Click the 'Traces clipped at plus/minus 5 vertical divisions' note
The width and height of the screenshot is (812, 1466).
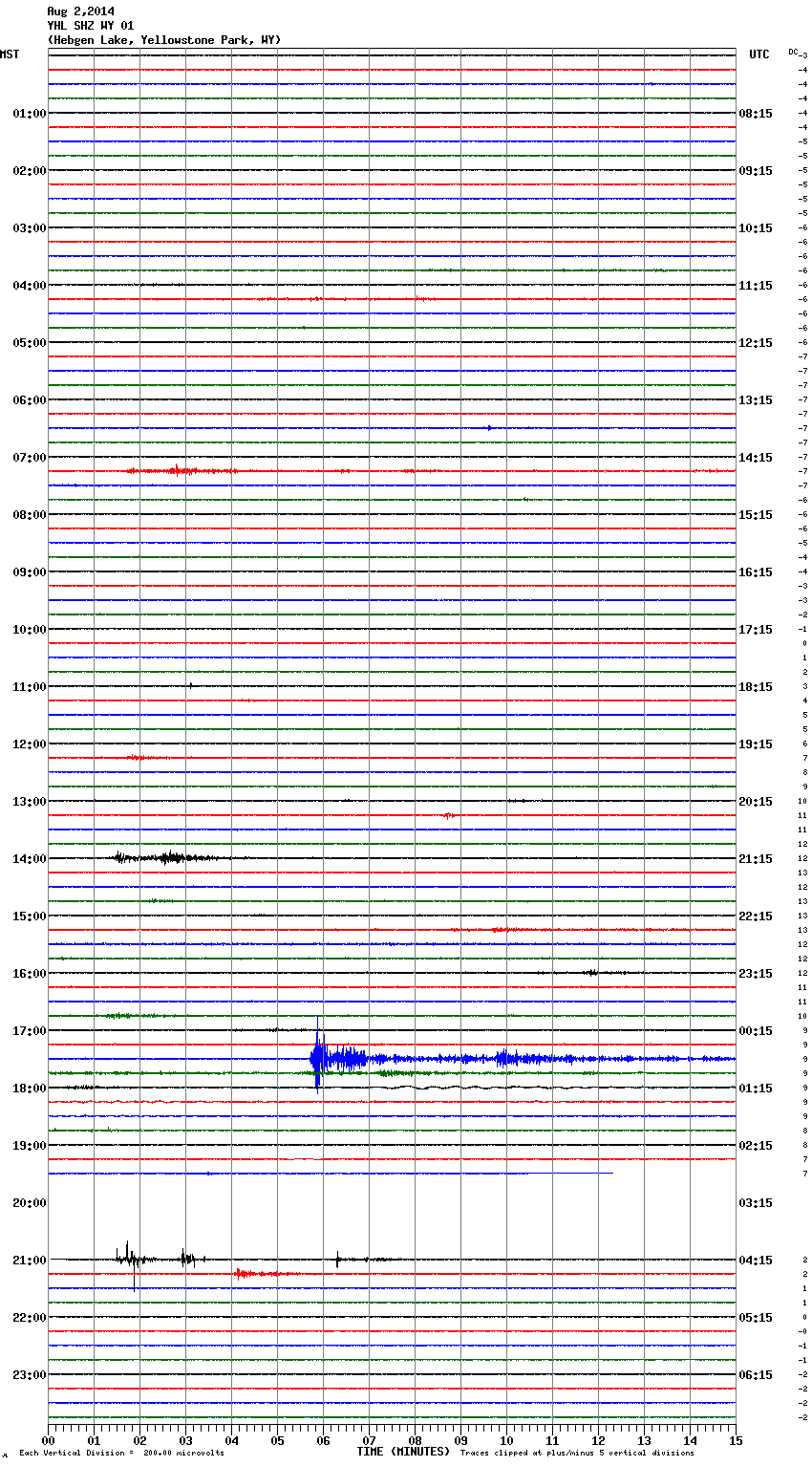click(577, 1453)
